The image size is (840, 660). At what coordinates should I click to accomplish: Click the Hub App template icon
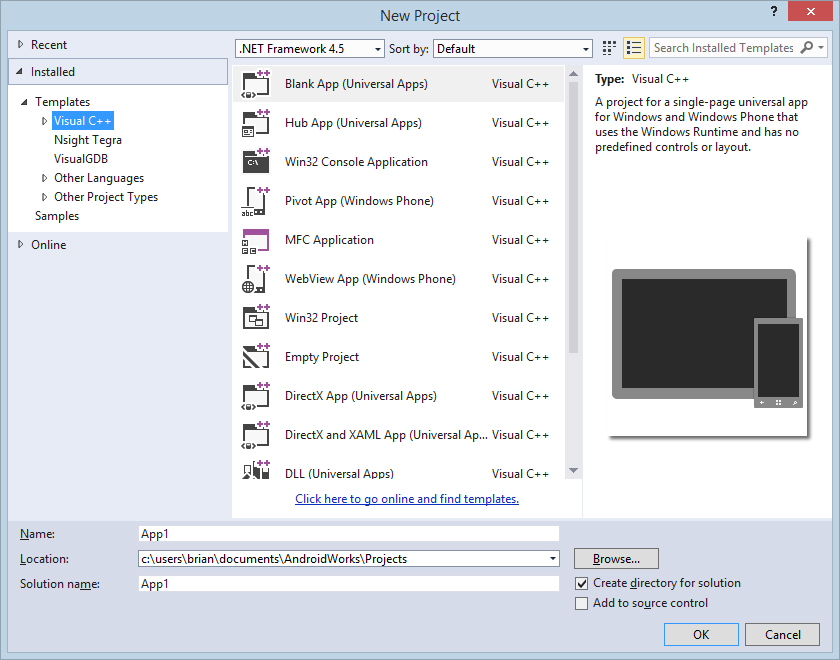click(256, 123)
